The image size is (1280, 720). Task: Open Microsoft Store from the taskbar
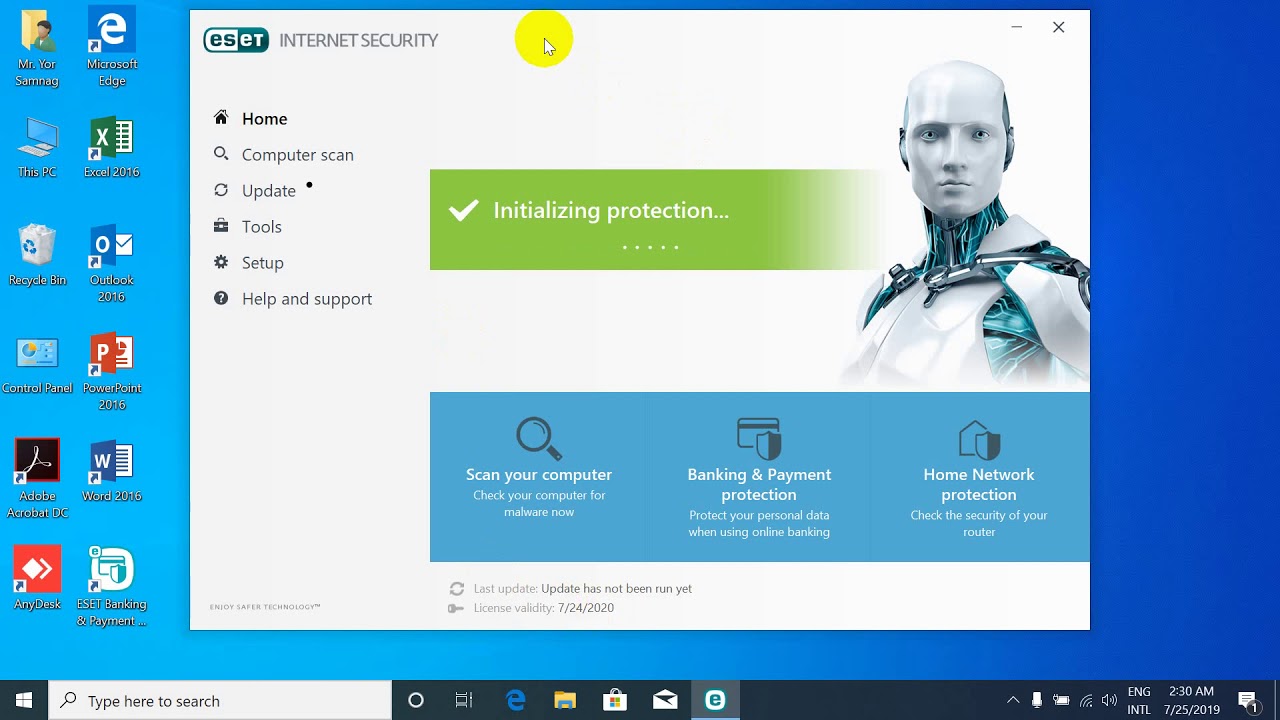click(615, 700)
